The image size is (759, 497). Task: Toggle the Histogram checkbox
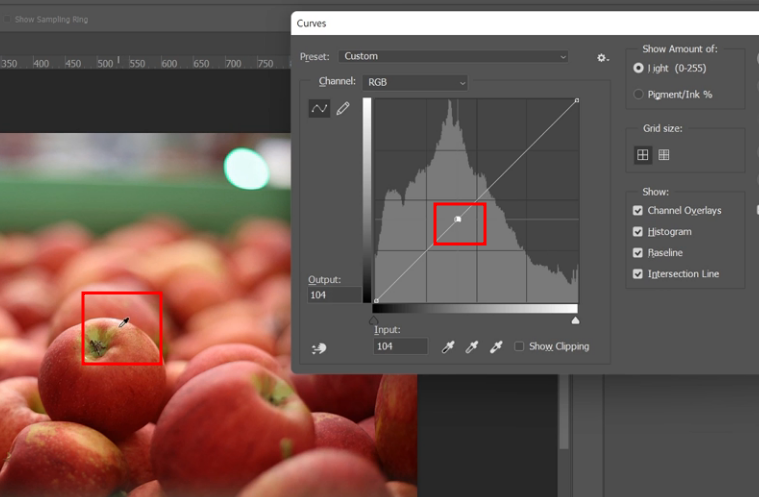pyautogui.click(x=638, y=232)
